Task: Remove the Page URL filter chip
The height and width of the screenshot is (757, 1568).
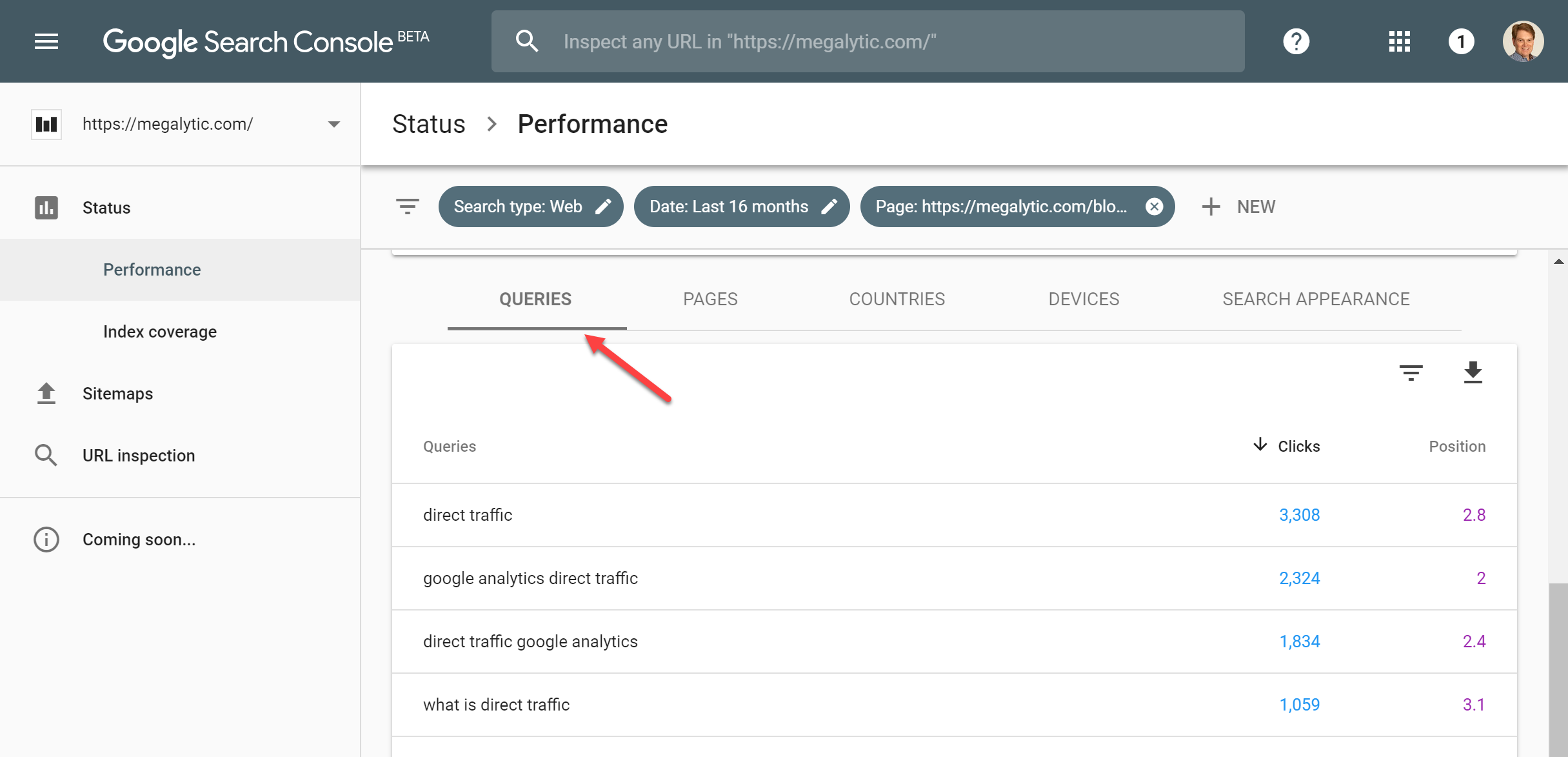Action: pos(1154,207)
